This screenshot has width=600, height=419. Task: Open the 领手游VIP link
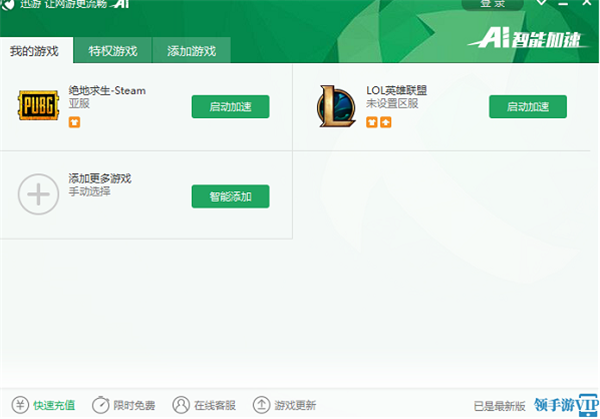564,404
